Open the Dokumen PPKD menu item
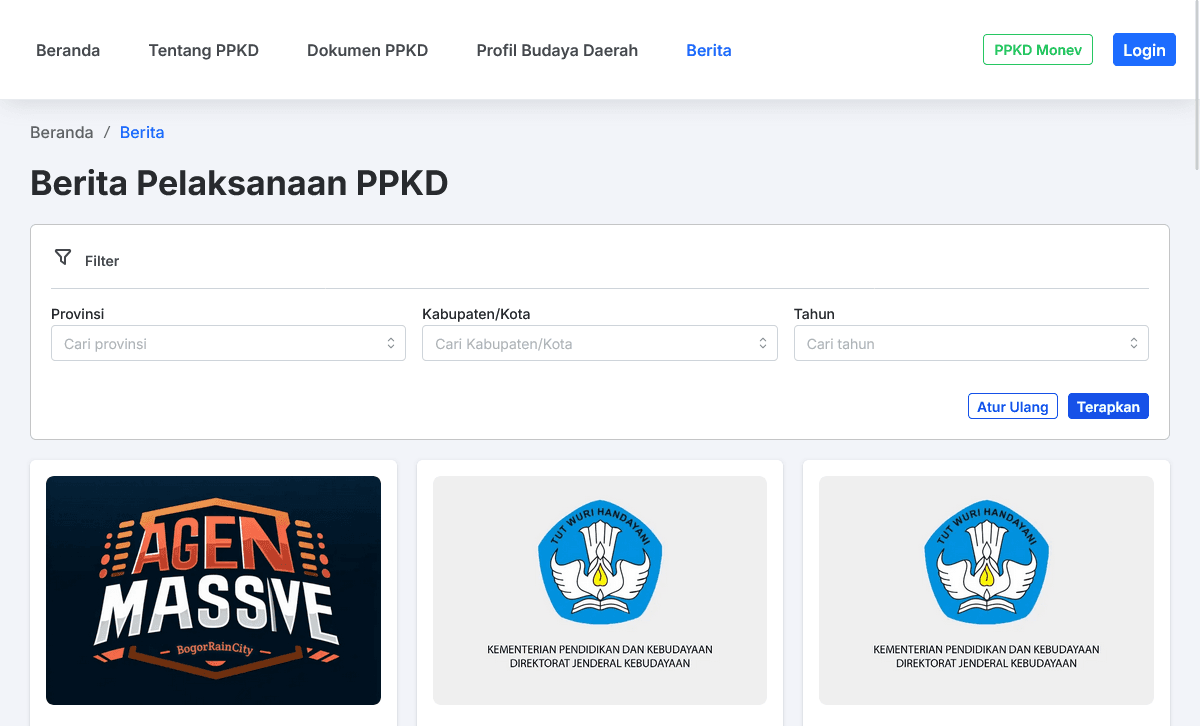This screenshot has width=1200, height=726. [x=367, y=50]
